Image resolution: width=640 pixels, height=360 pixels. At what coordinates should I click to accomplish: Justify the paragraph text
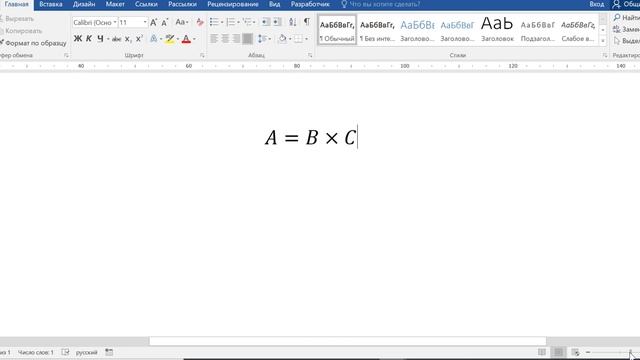click(x=247, y=39)
